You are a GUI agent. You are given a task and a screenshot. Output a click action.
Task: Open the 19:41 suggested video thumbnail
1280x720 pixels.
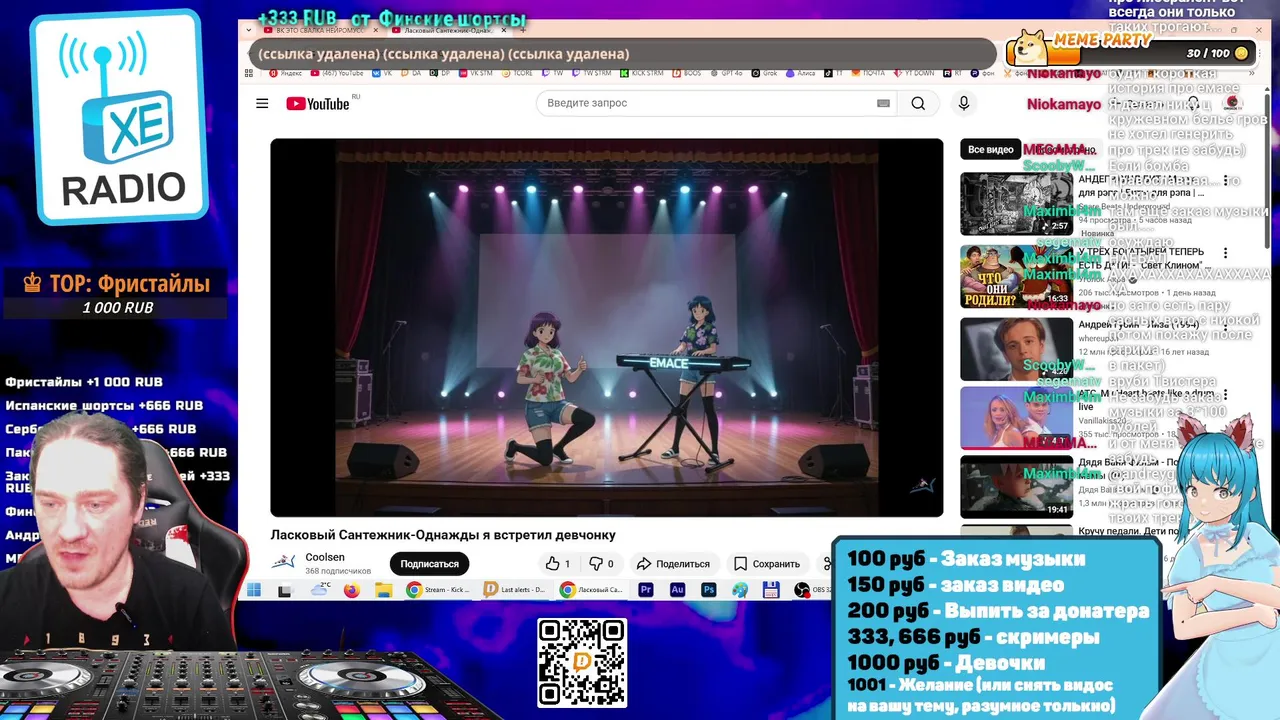[1016, 487]
